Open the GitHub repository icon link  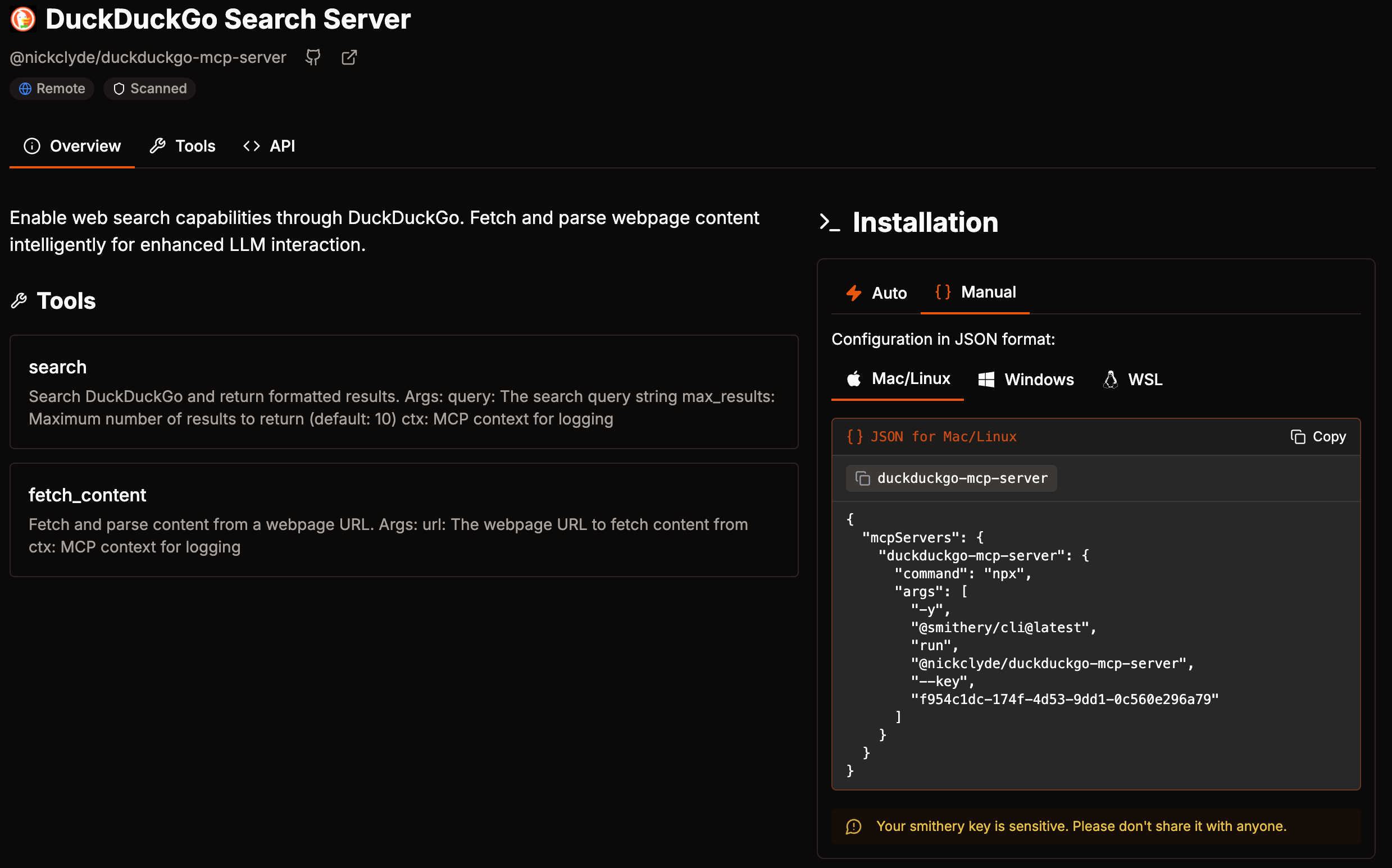pos(313,57)
